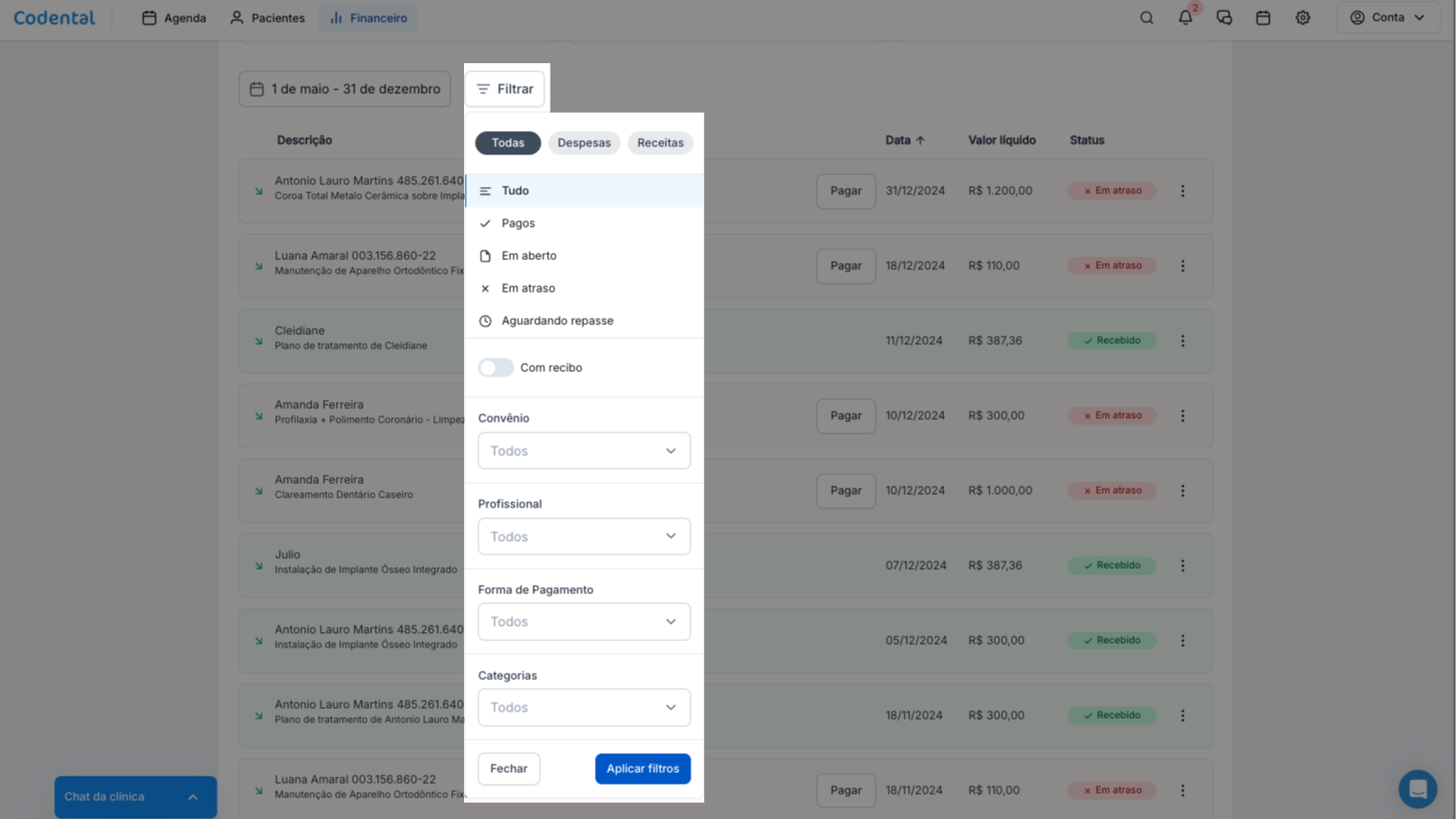This screenshot has width=1456, height=819.
Task: Expand the Chat da clínica panel
Action: (135, 796)
